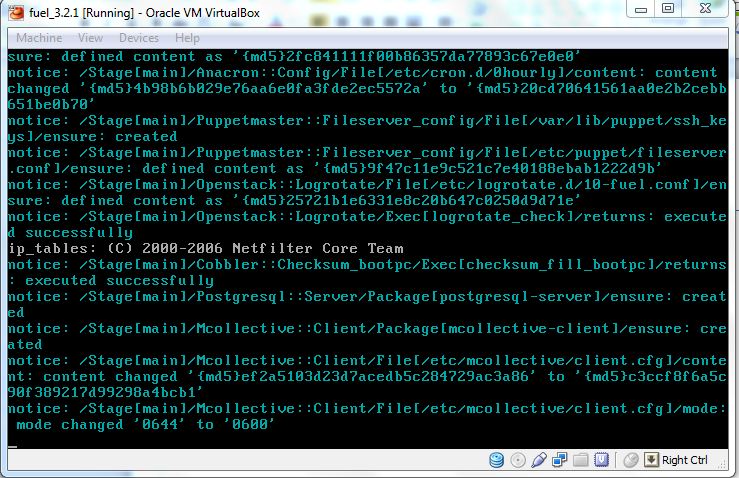The height and width of the screenshot is (478, 739).
Task: Click the network adapters status icon
Action: coord(559,460)
